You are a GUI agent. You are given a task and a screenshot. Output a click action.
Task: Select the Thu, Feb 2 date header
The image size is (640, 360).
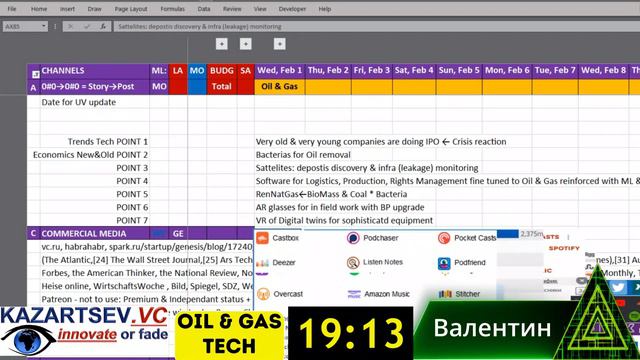click(328, 70)
